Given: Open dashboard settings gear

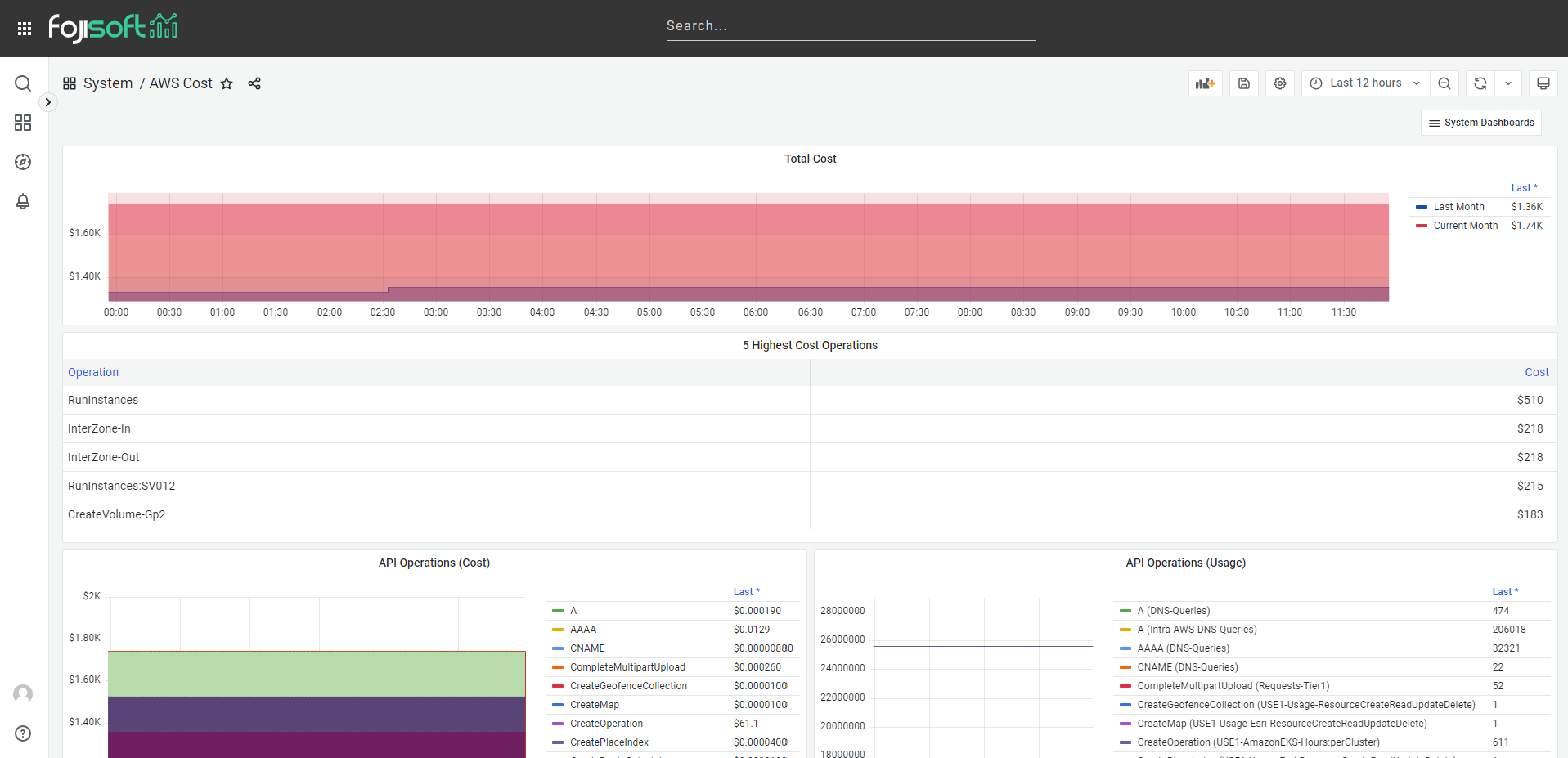Looking at the screenshot, I should 1280,83.
